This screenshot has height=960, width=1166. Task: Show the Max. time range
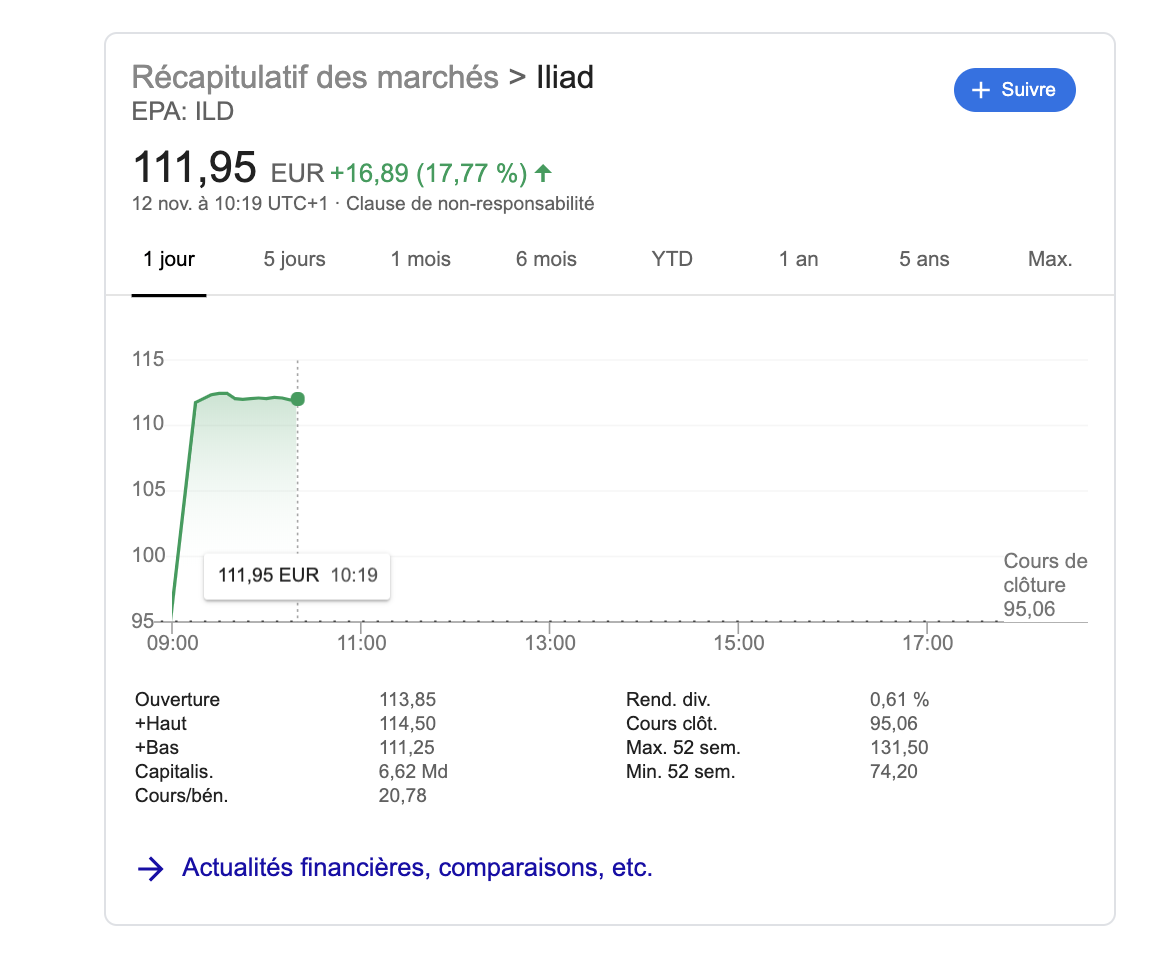click(x=1050, y=260)
